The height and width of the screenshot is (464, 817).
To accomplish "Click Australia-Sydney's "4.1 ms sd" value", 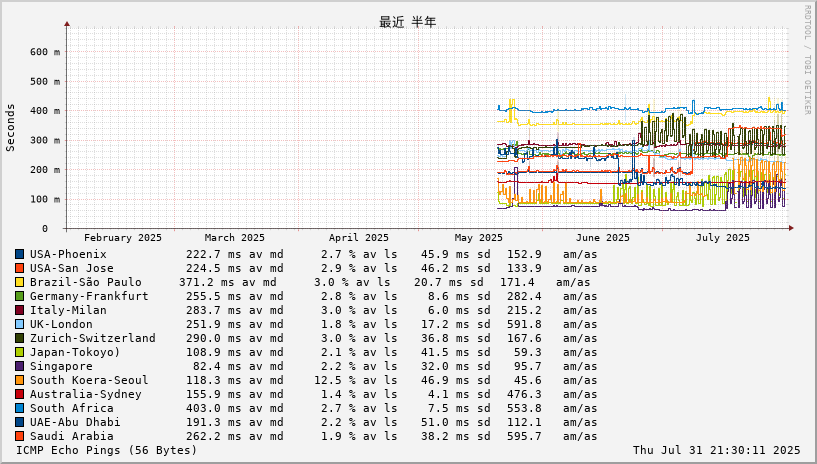I will click(460, 394).
